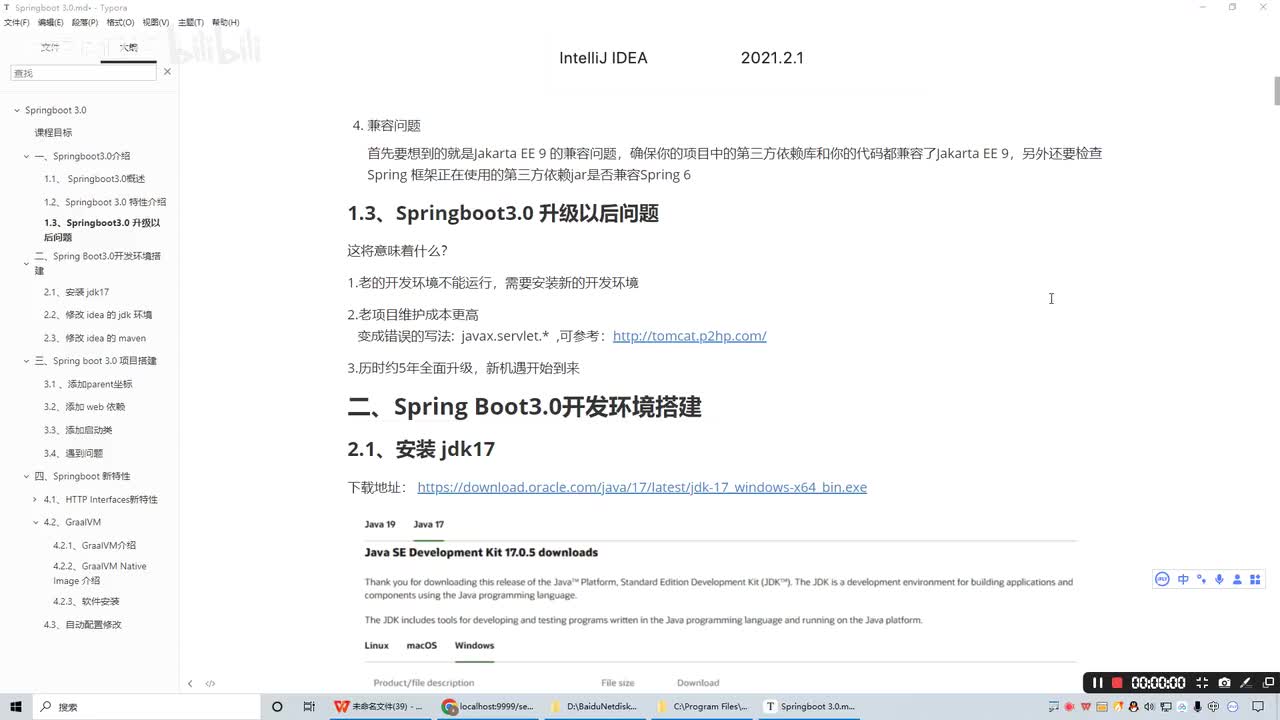Collapse 一、Springboot3.0介绍 outline section
Viewport: 1280px width, 720px height.
(27, 156)
